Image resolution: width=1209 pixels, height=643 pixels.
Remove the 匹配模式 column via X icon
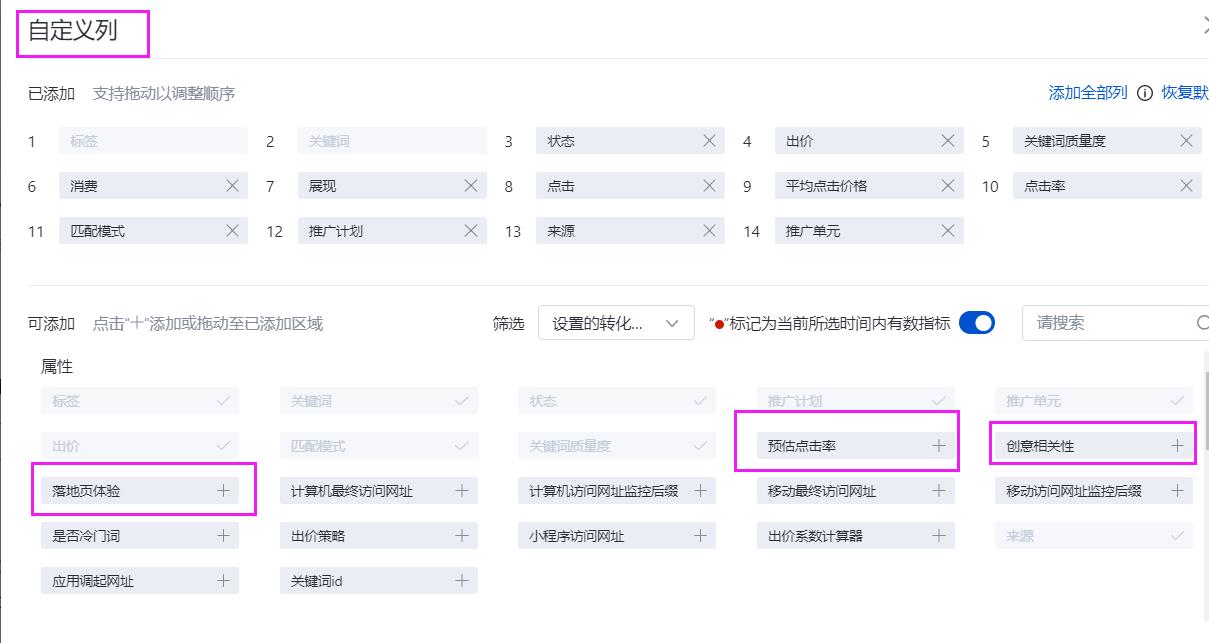(x=232, y=231)
